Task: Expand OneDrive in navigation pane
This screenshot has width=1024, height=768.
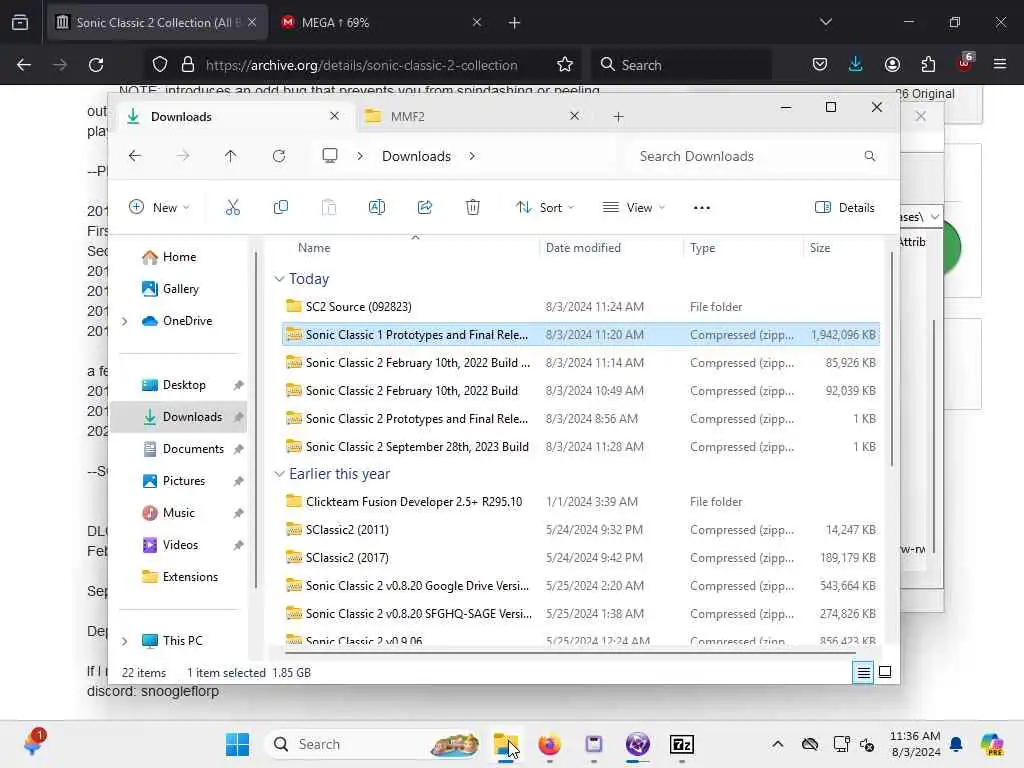Action: [x=125, y=321]
